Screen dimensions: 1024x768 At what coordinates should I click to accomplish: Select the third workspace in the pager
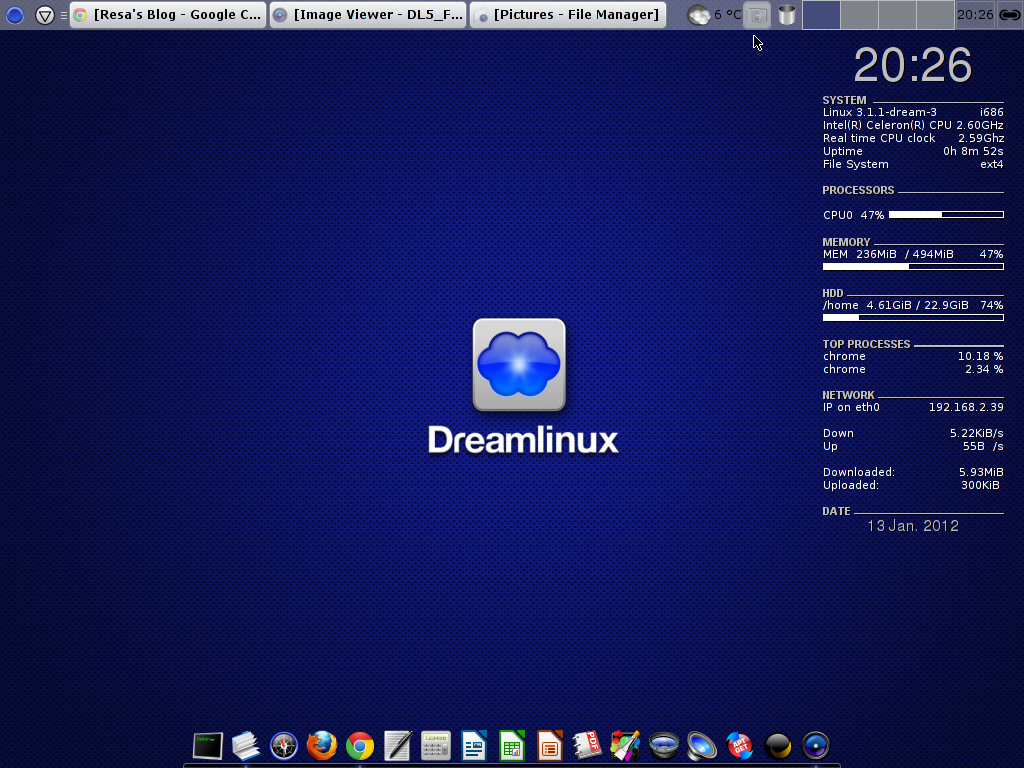click(x=897, y=14)
